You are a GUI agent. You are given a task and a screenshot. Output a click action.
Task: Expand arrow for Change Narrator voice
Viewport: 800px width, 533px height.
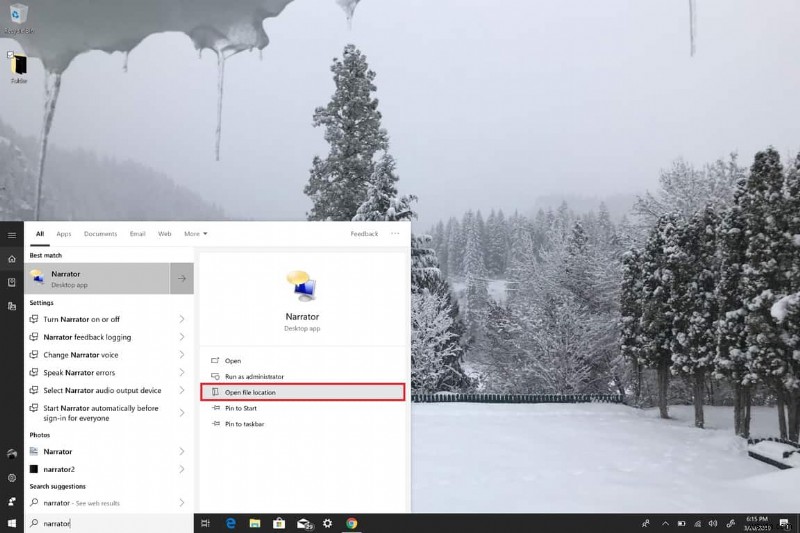[x=182, y=355]
